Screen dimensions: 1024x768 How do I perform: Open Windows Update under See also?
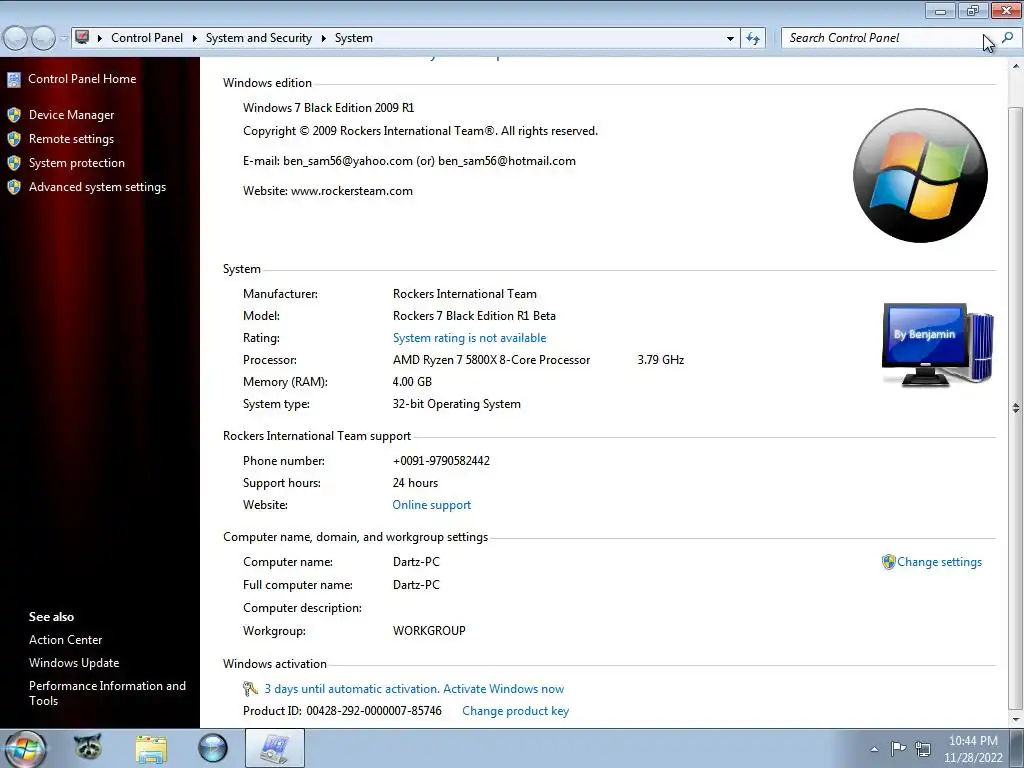(74, 663)
